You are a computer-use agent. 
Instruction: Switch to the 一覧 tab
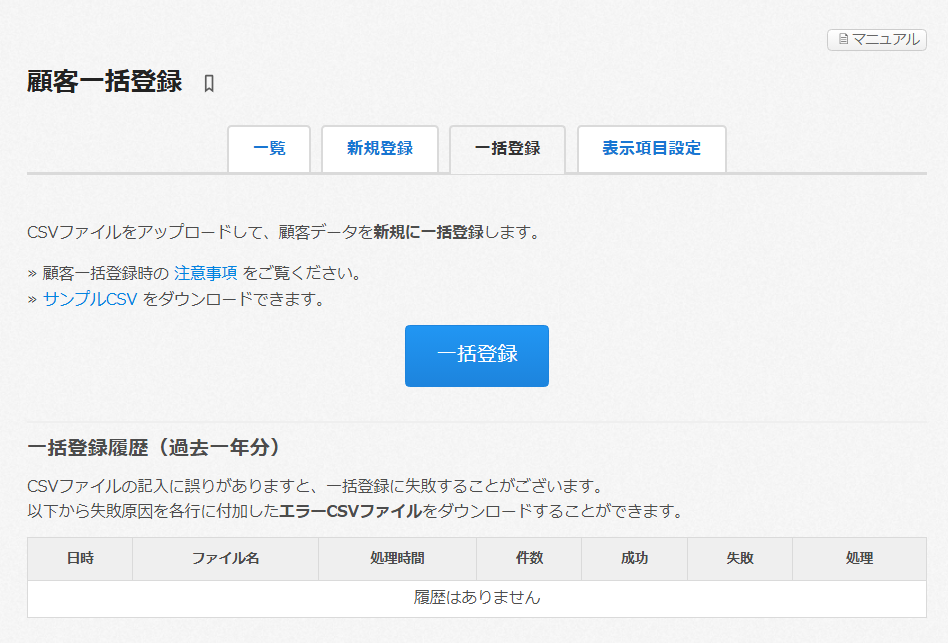(x=269, y=148)
